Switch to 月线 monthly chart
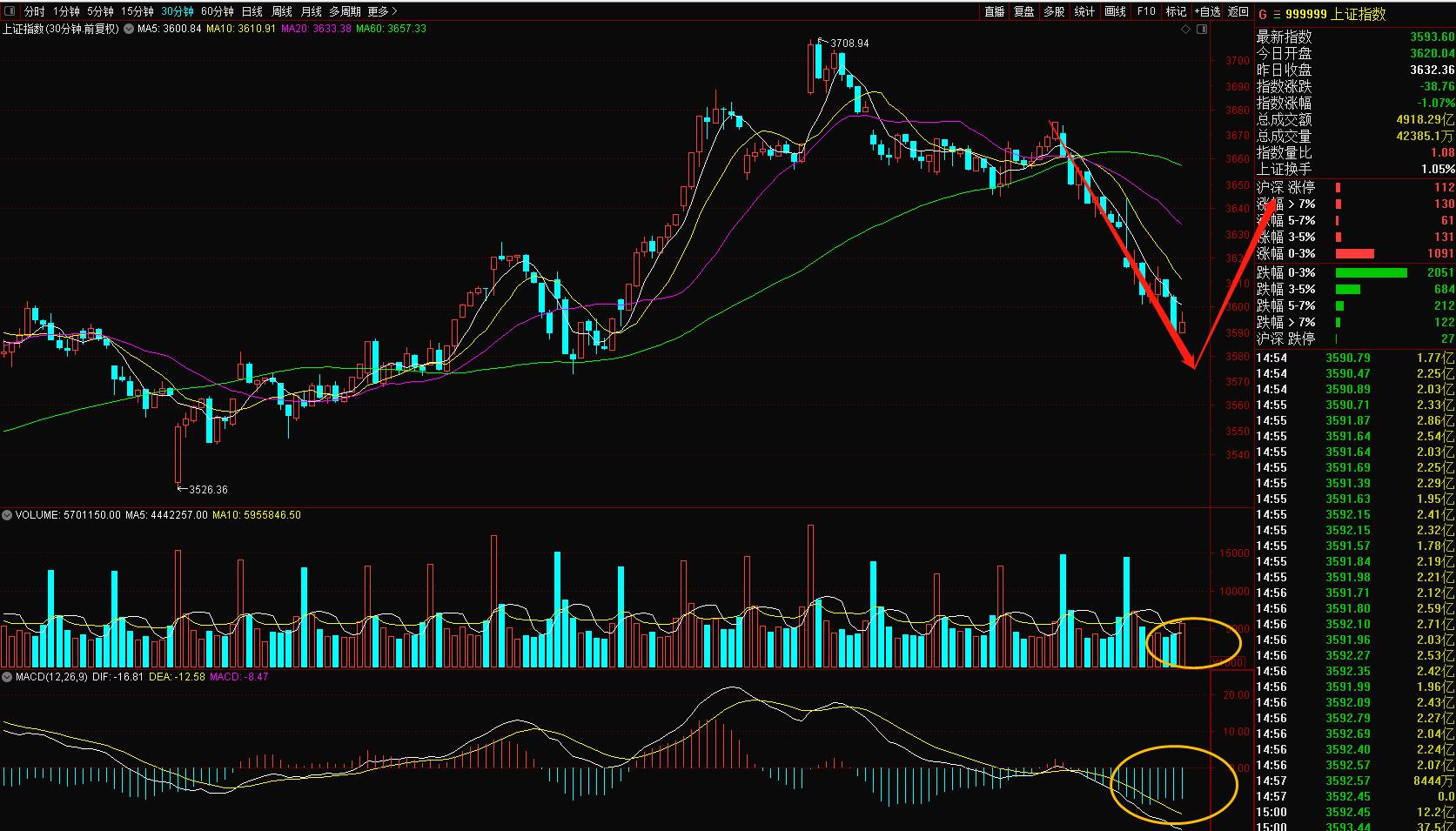 coord(311,11)
